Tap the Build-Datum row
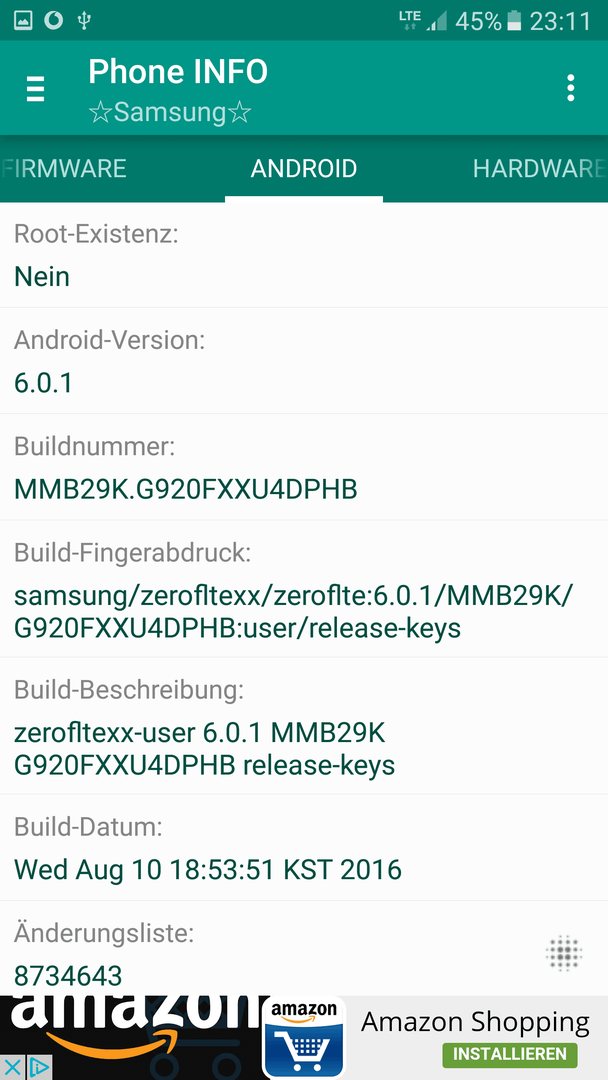Image resolution: width=608 pixels, height=1080 pixels. (x=304, y=847)
